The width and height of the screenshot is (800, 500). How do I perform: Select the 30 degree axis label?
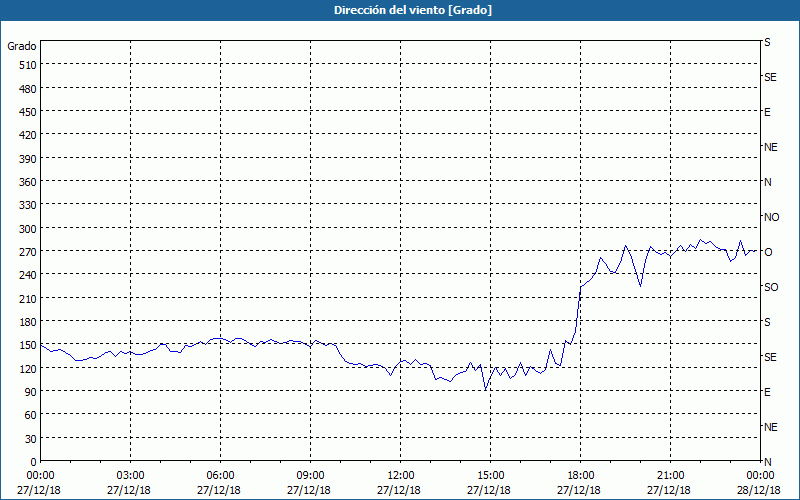[x=31, y=439]
